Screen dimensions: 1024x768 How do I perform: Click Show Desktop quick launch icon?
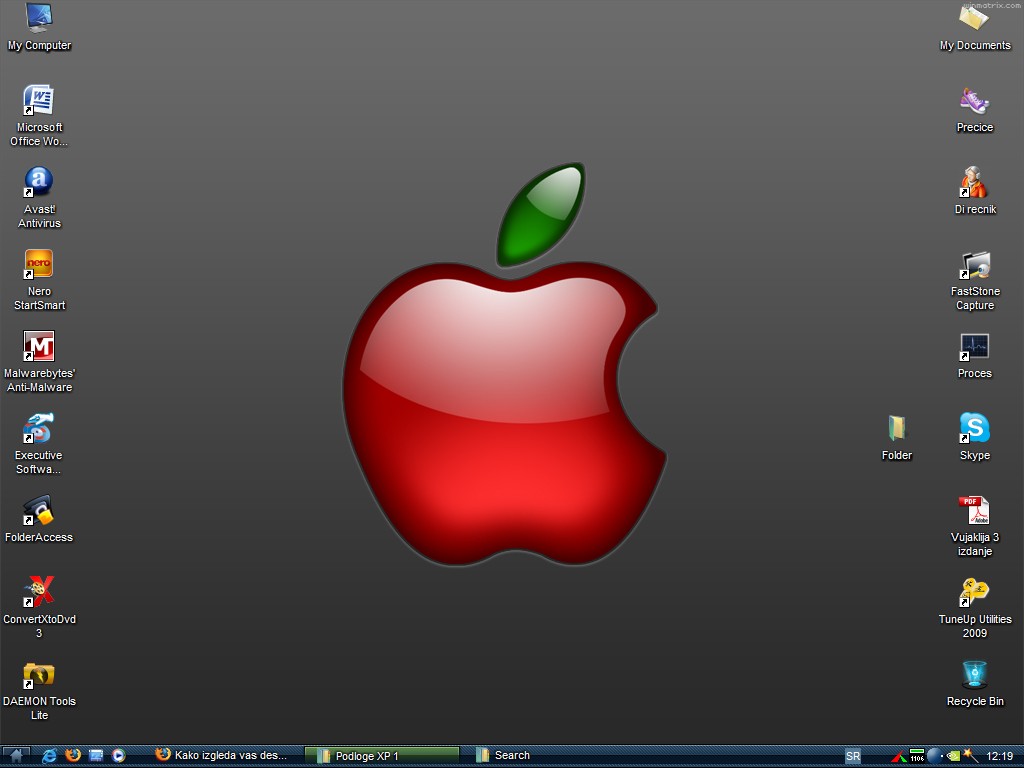tap(96, 756)
